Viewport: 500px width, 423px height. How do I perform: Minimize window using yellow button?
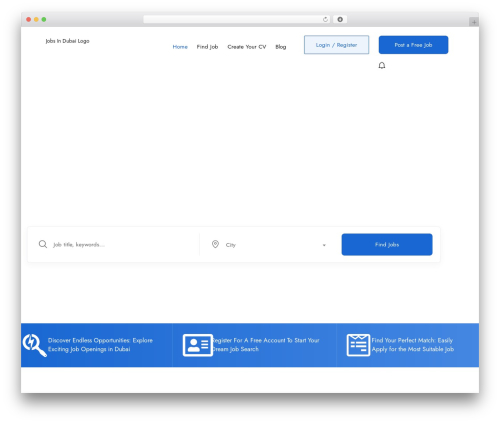point(36,19)
